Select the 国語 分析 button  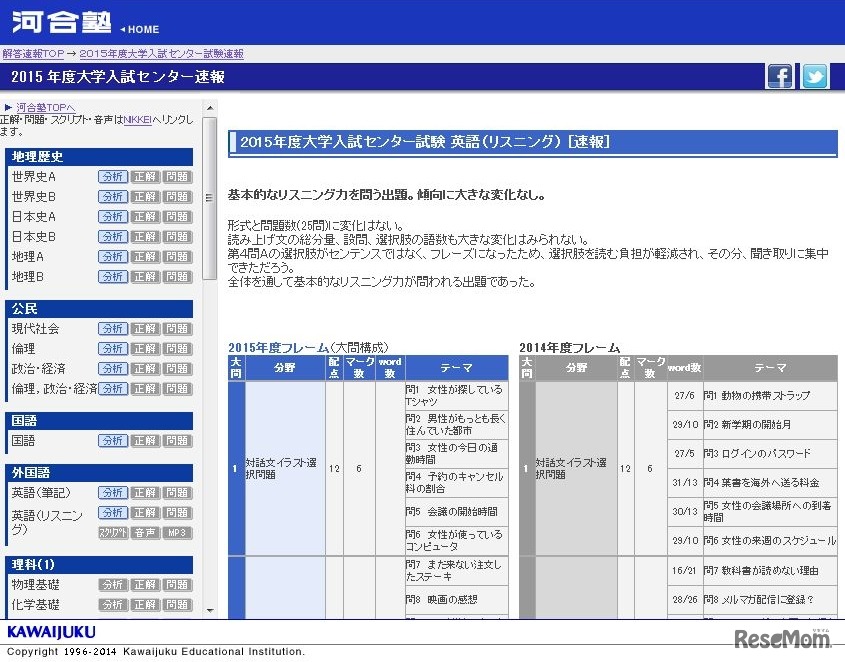click(x=112, y=441)
